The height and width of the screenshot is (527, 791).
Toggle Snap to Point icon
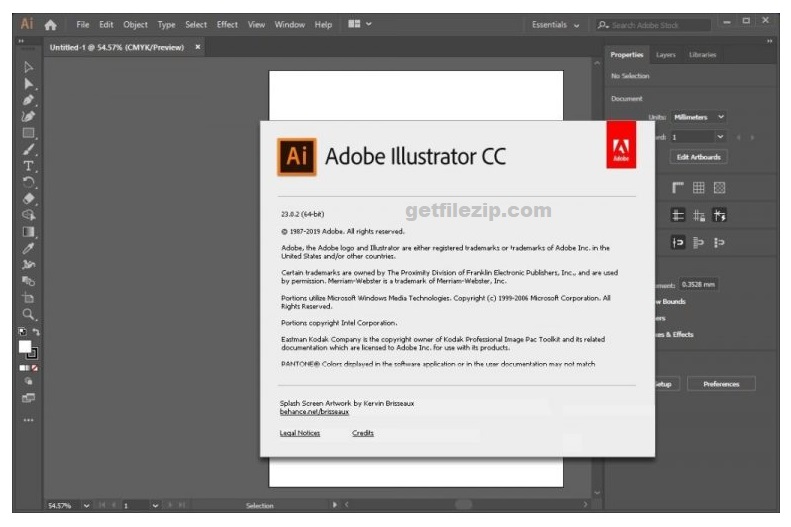(678, 243)
